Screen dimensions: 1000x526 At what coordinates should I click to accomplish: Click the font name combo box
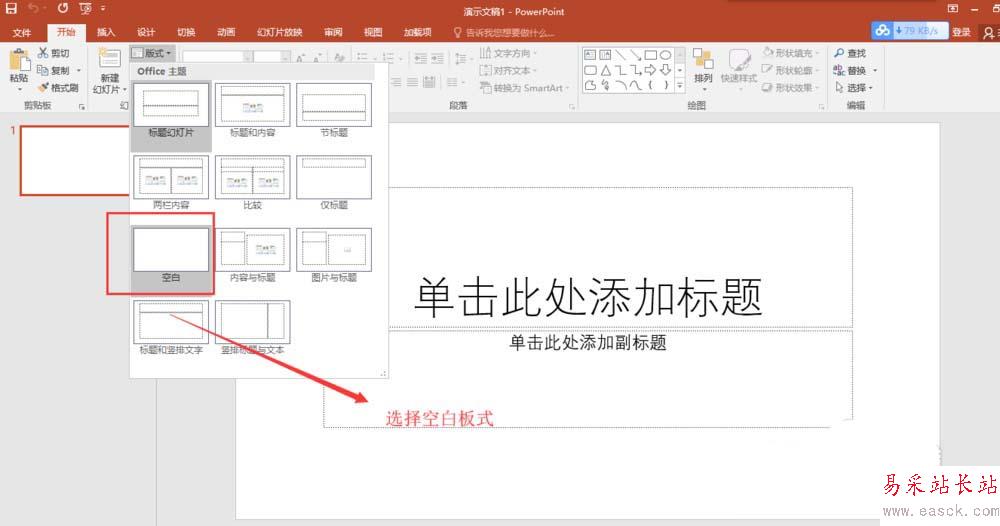click(217, 57)
